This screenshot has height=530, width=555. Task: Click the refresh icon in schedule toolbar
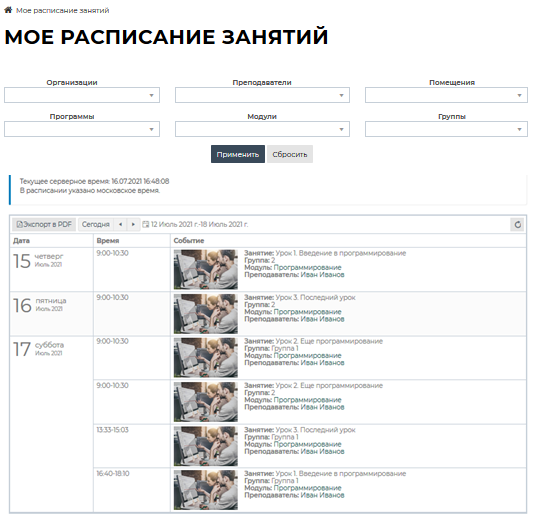tap(517, 224)
